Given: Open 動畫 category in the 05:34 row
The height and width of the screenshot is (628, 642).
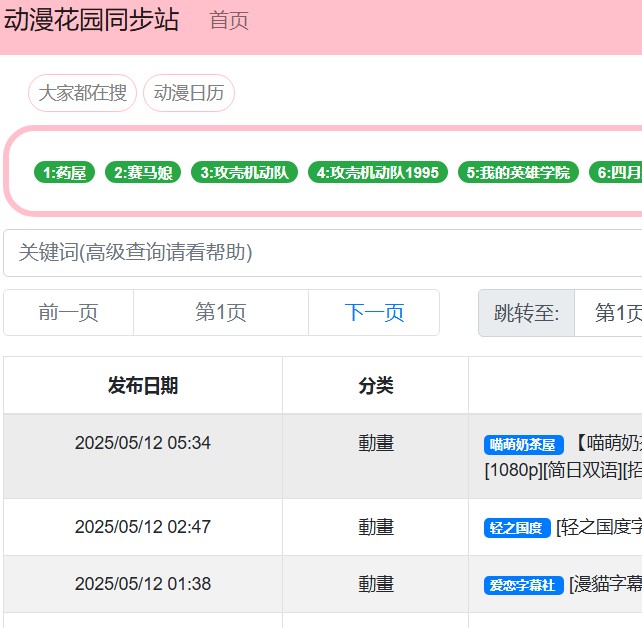Looking at the screenshot, I should point(376,443).
